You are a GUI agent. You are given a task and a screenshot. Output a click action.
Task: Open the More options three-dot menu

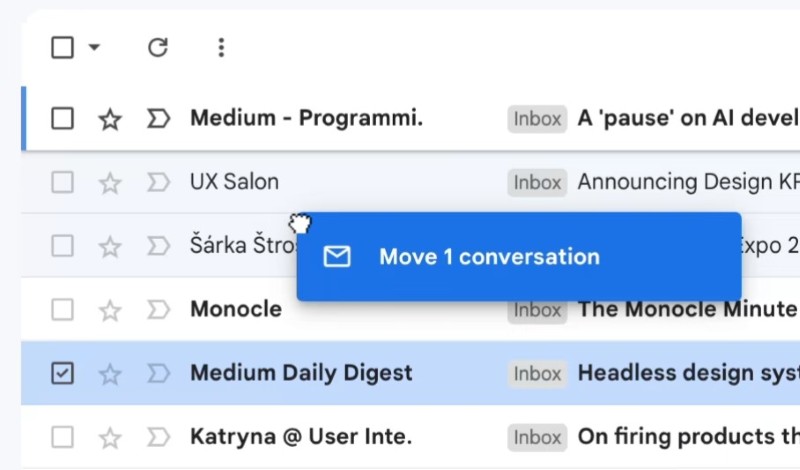(221, 47)
